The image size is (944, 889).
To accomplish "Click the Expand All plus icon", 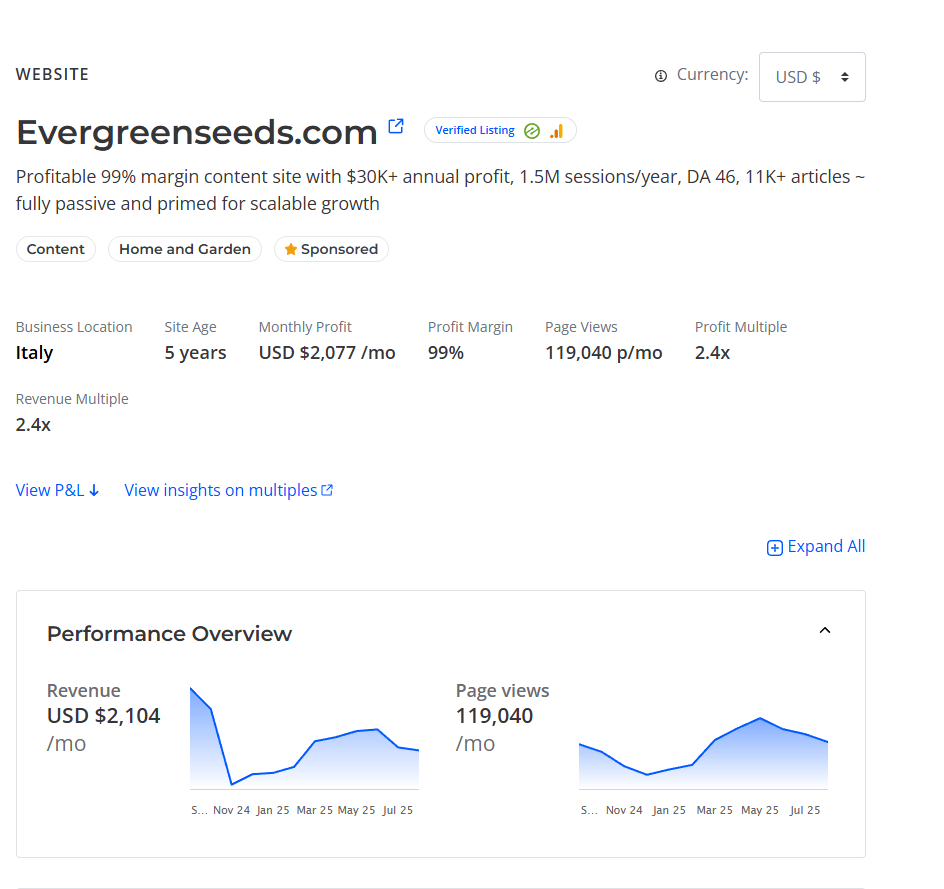I will (x=774, y=547).
